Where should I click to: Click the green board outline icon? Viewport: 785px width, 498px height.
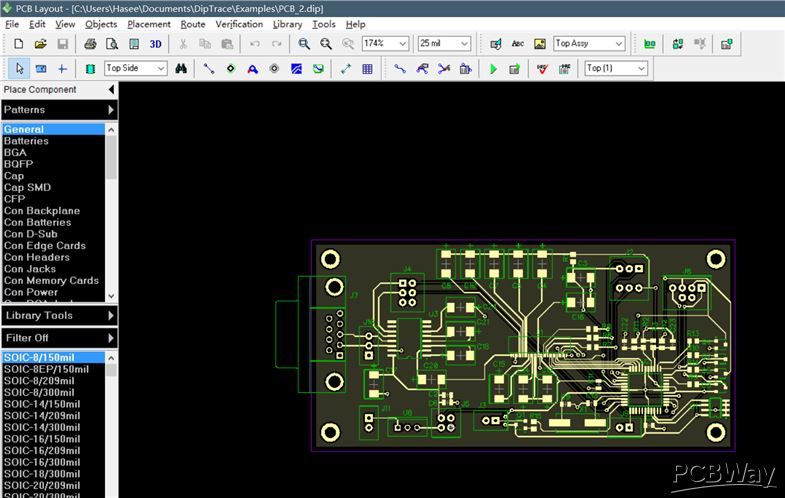(x=649, y=44)
